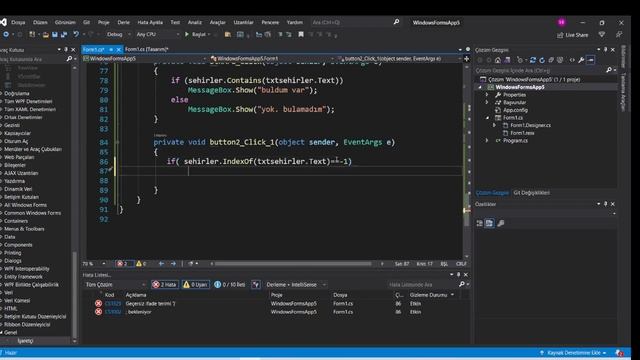Click the Save file toolbar icon

(54, 35)
